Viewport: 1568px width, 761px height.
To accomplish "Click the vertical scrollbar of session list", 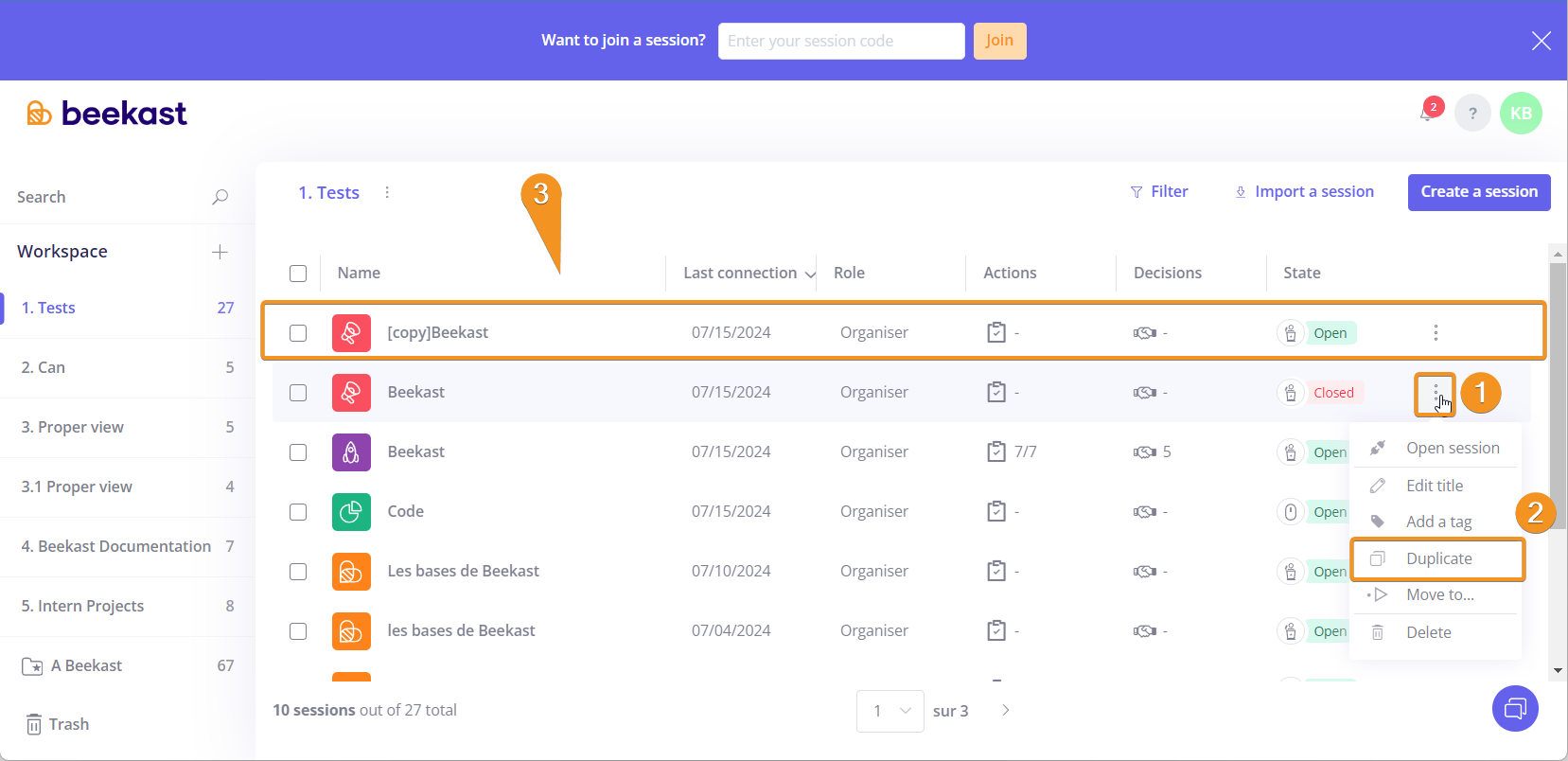I will pos(1558,396).
